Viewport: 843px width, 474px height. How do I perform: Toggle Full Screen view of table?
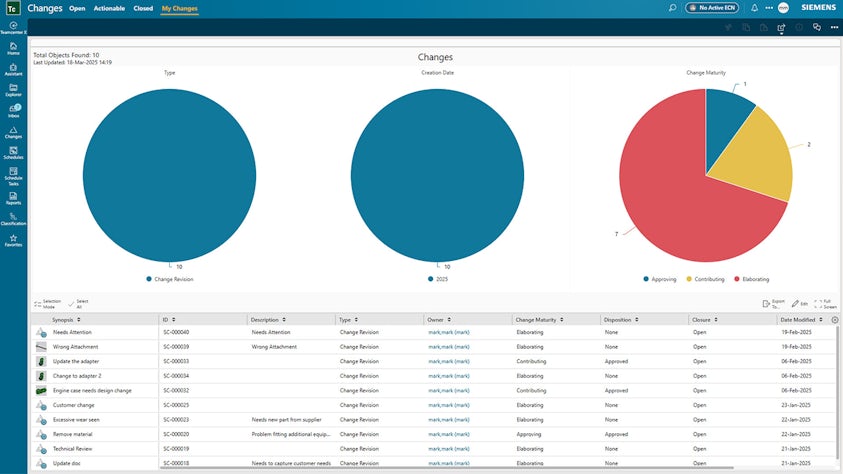click(822, 302)
